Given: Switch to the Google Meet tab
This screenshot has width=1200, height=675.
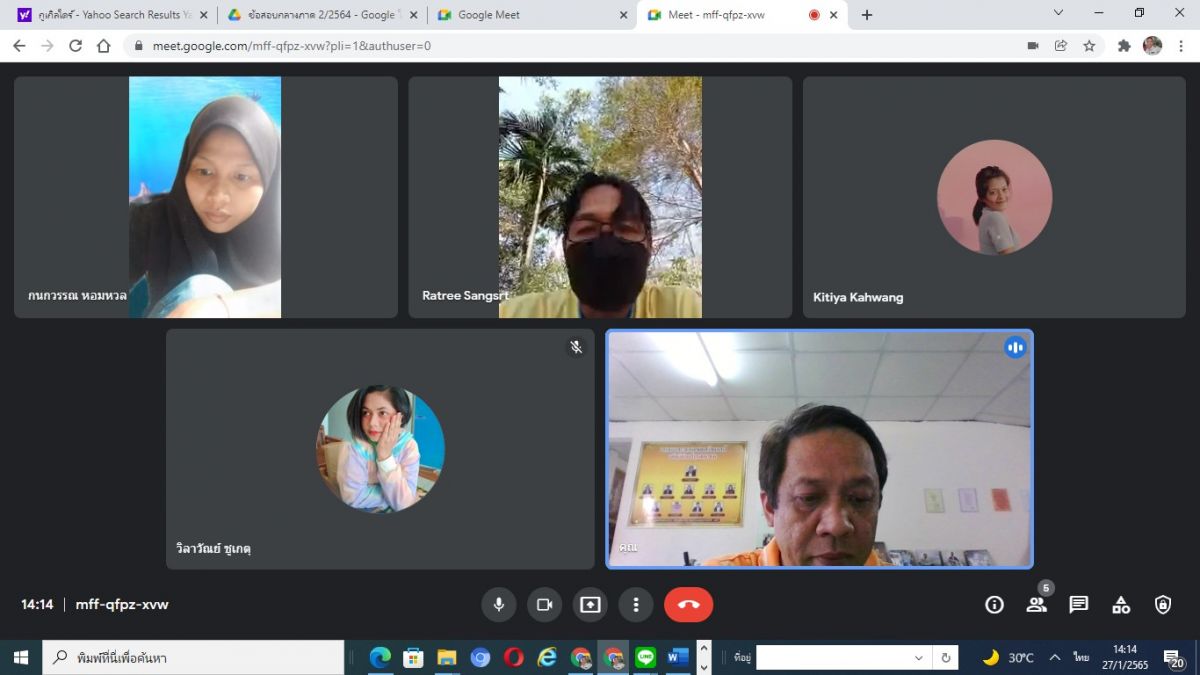Looking at the screenshot, I should click(530, 15).
